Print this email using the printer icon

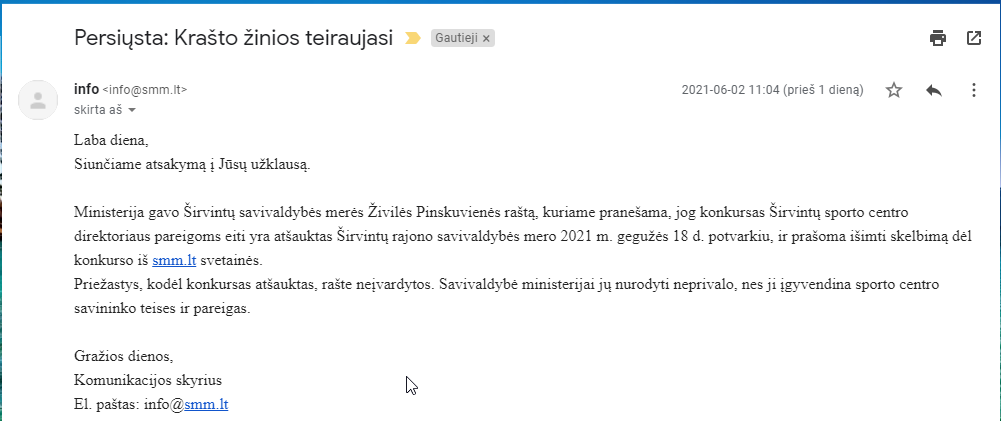pos(937,39)
